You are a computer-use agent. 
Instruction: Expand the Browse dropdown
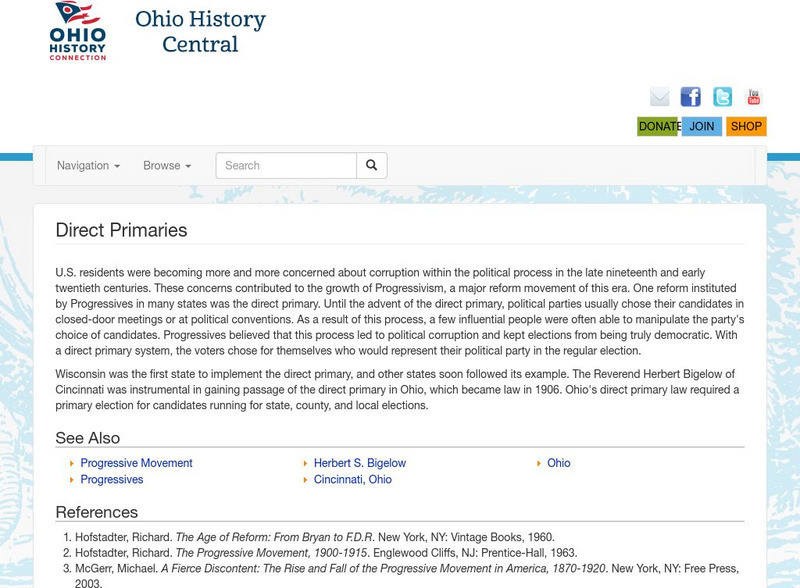163,165
